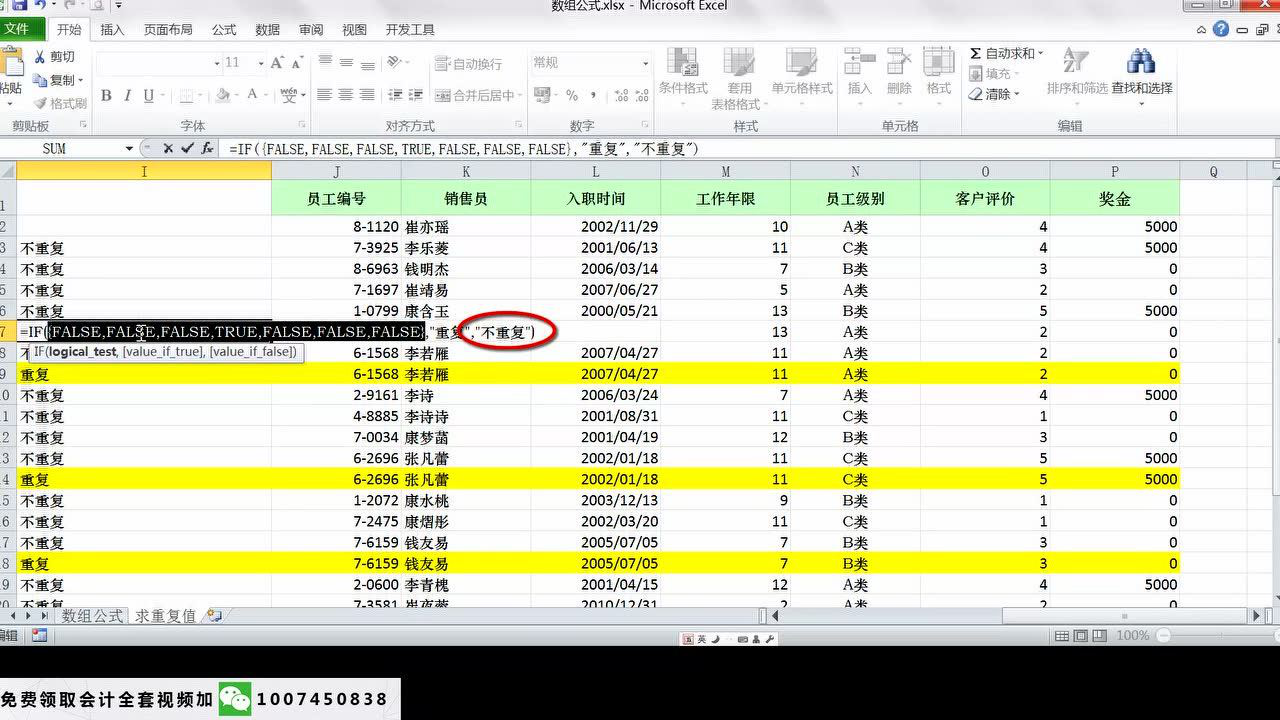Viewport: 1280px width, 720px height.
Task: Open the 公式 ribbon tab
Action: pyautogui.click(x=224, y=30)
